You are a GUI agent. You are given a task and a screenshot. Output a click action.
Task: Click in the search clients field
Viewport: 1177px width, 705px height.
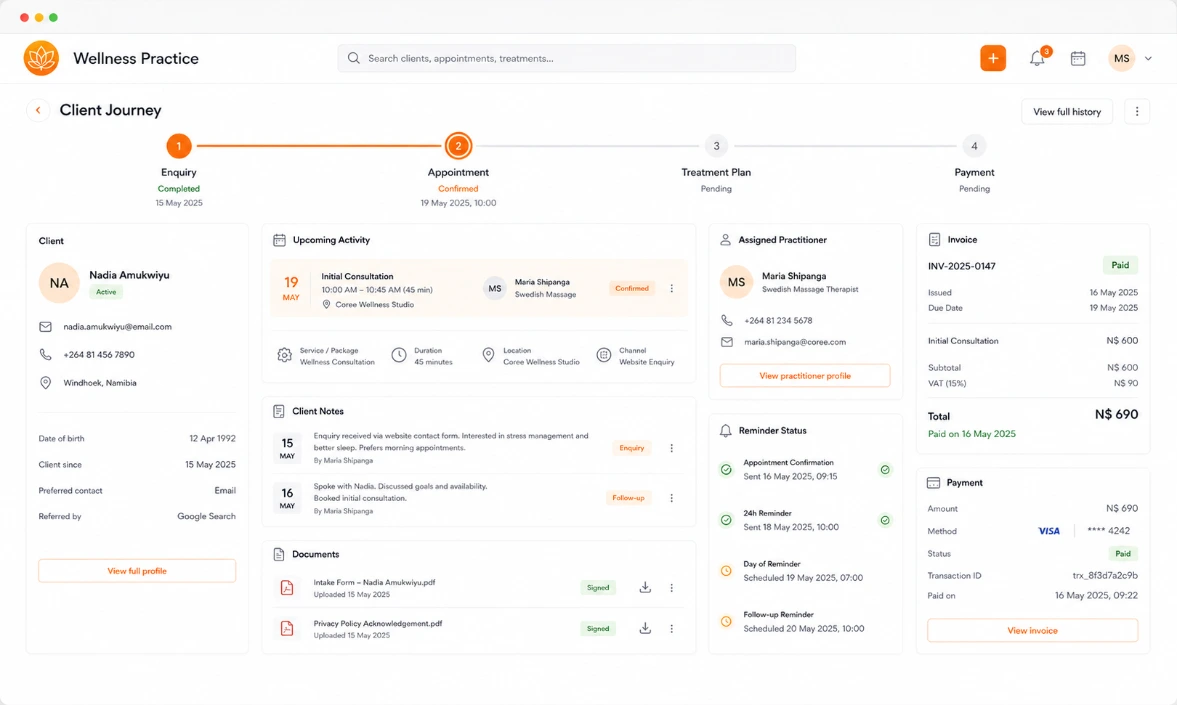pos(567,58)
